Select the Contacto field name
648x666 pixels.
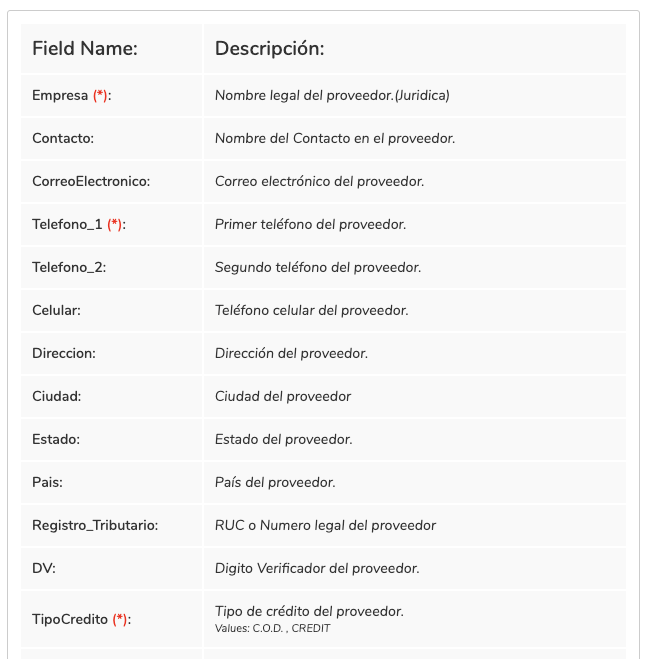coord(63,138)
